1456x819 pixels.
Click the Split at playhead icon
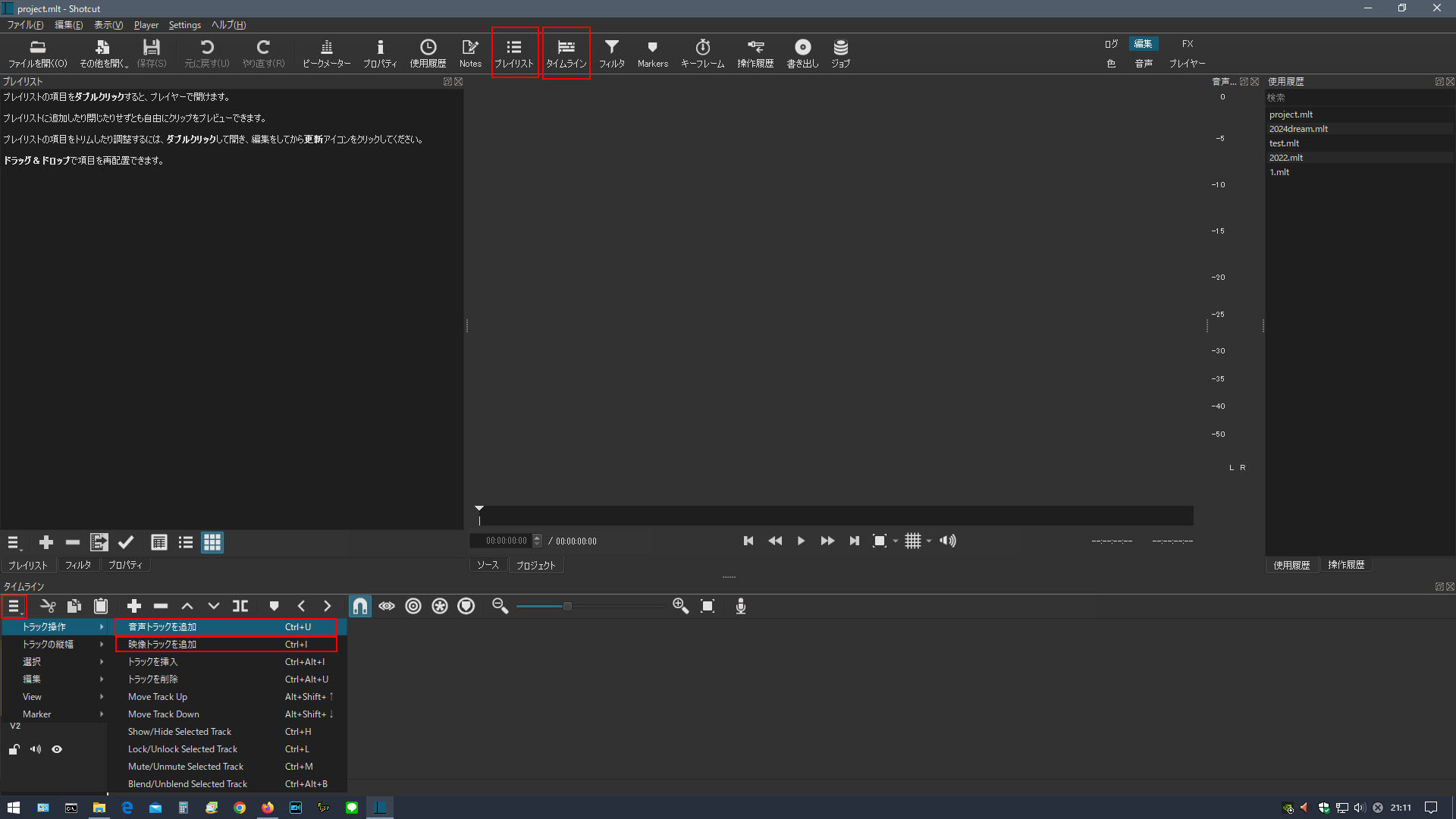(240, 606)
